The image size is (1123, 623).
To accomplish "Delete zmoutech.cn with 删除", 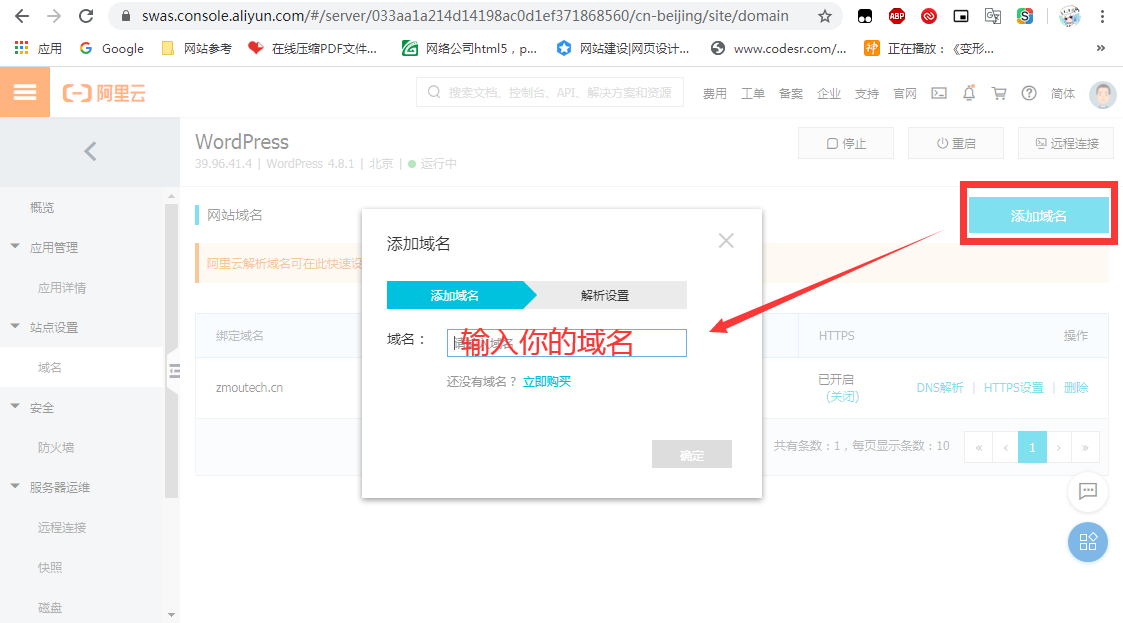I will pyautogui.click(x=1076, y=387).
